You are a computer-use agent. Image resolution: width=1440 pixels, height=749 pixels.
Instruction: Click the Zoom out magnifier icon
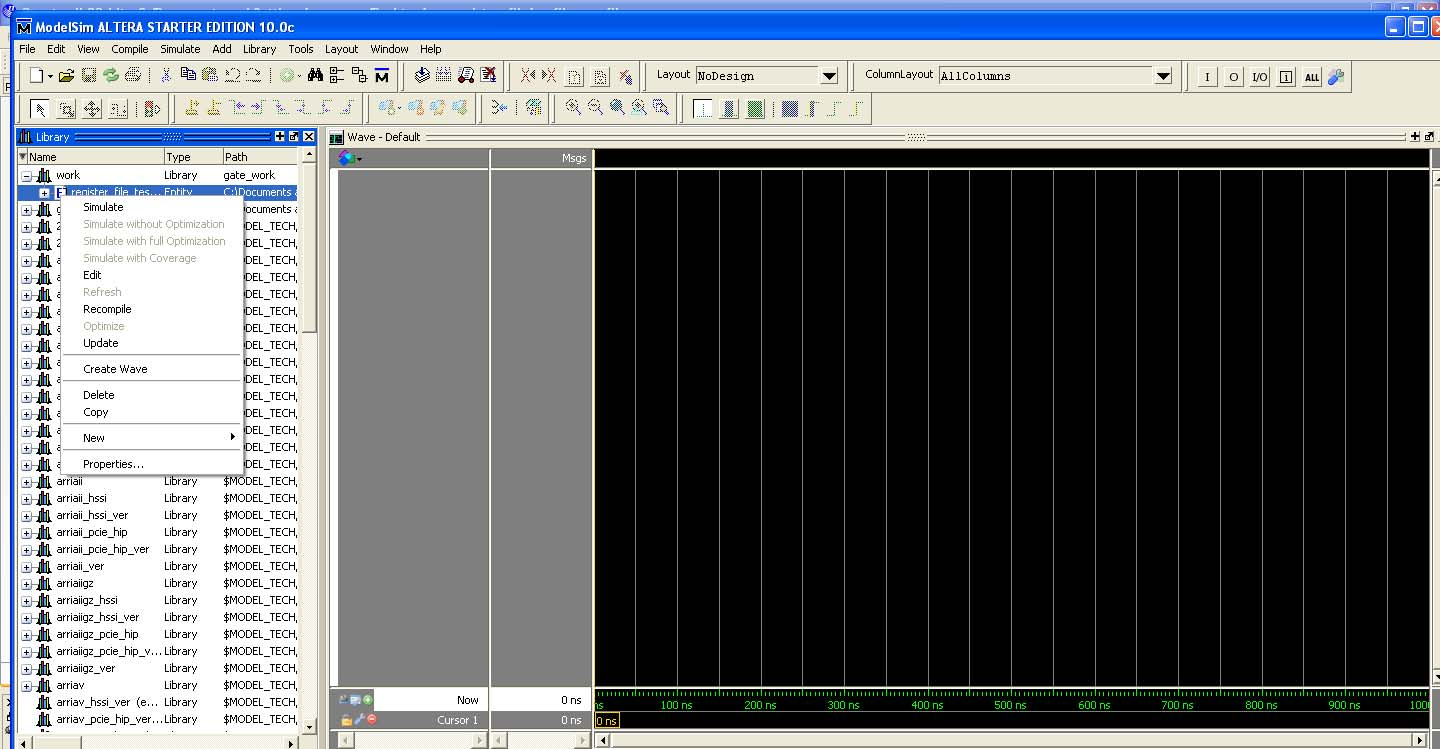click(595, 107)
